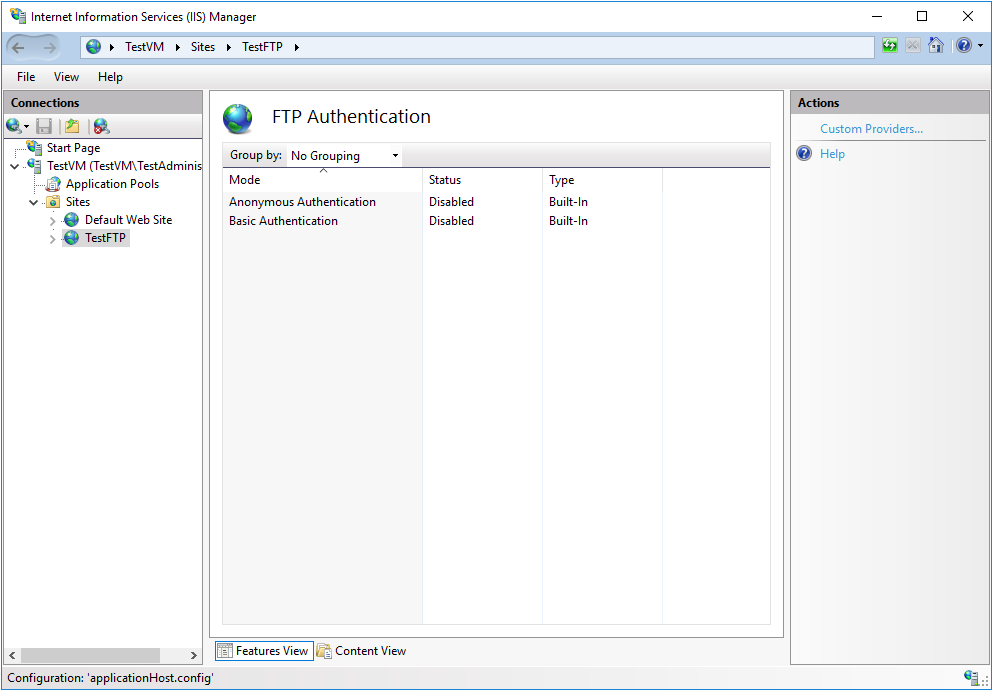Select the Anonymous Authentication row

coord(496,202)
